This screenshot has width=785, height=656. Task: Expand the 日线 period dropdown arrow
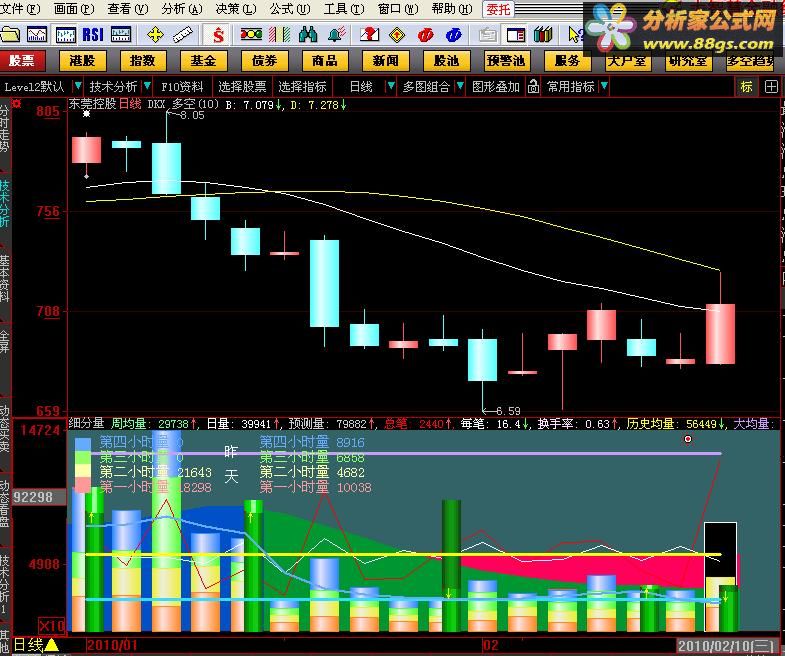point(390,86)
